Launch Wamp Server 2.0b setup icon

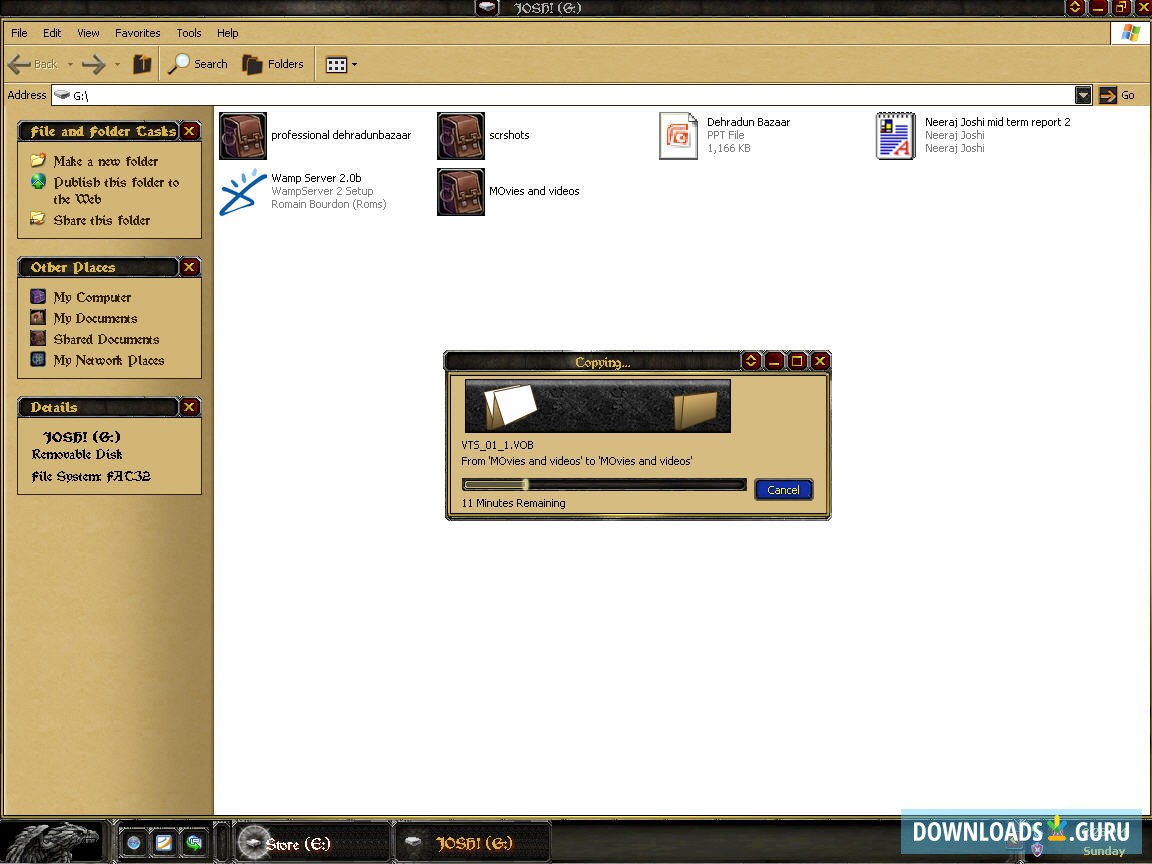(x=243, y=191)
